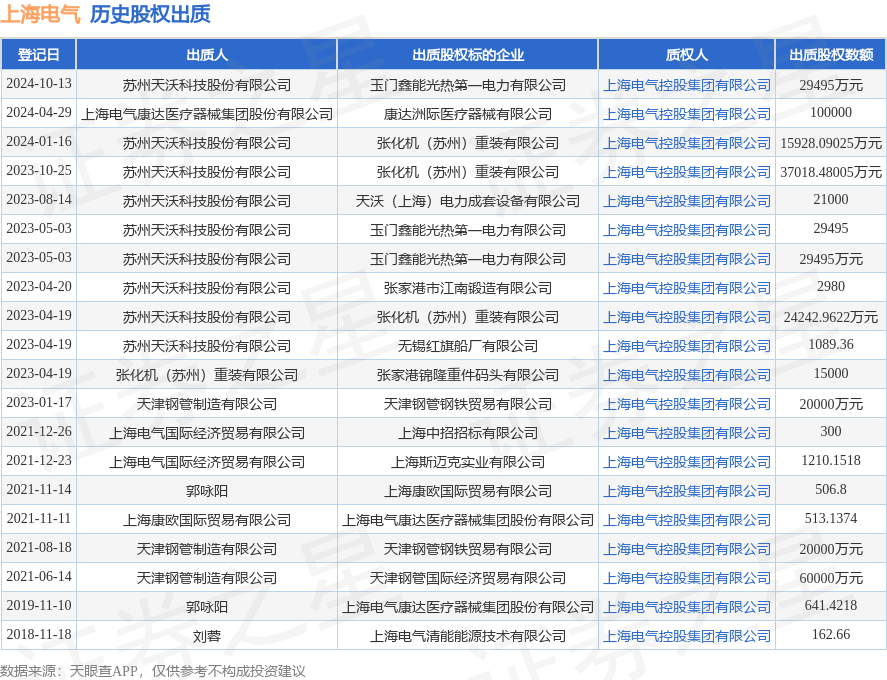Screen dimensions: 887x680
Task: Select amount 100000
Action: click(830, 113)
